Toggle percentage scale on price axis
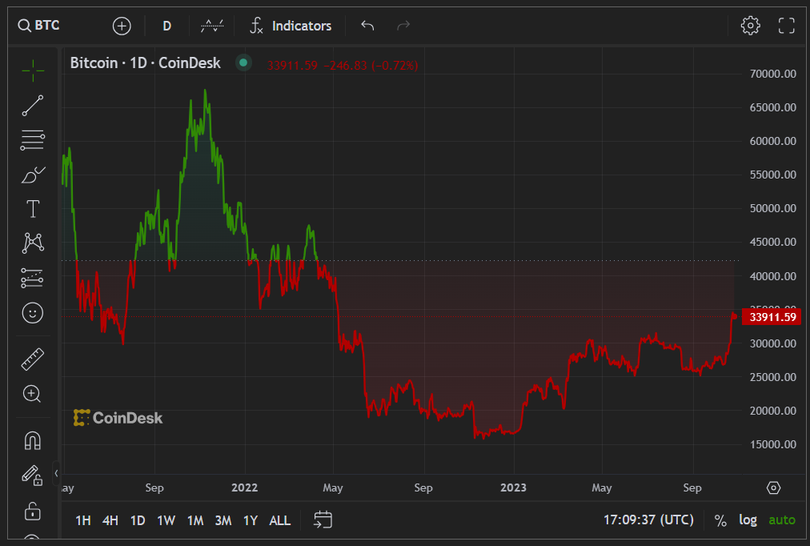 tap(720, 520)
